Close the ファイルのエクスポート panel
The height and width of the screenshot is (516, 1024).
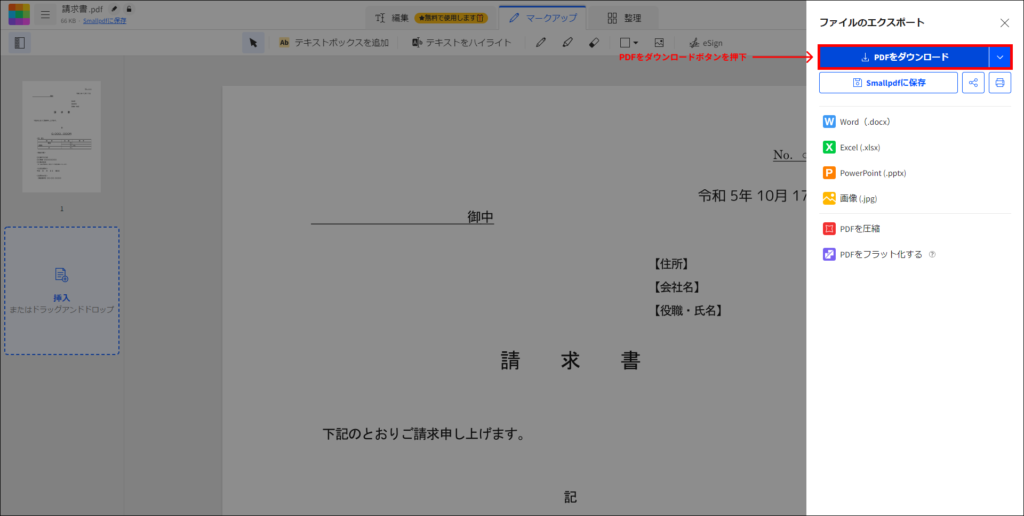(1004, 23)
